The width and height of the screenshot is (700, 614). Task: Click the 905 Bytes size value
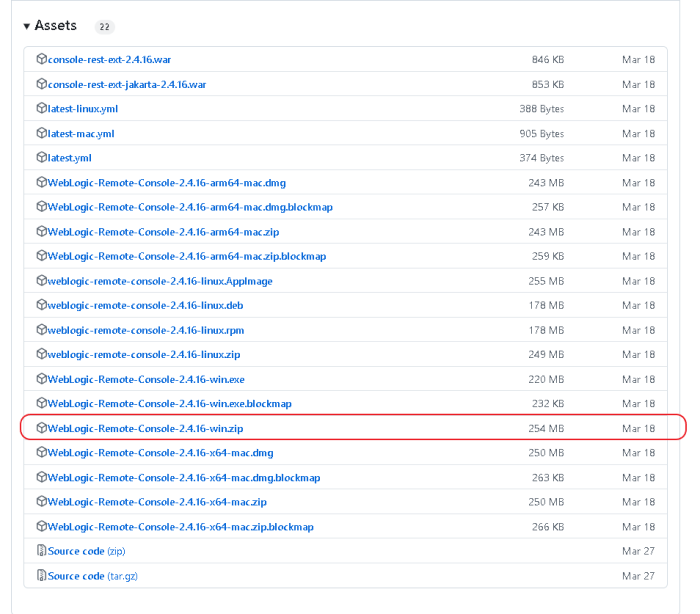coord(542,134)
